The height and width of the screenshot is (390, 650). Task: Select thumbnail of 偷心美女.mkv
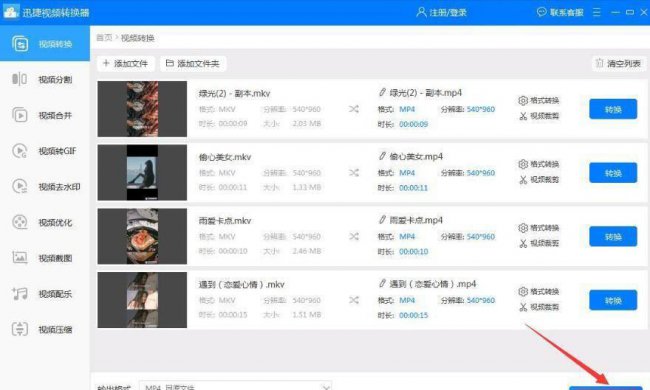point(142,172)
